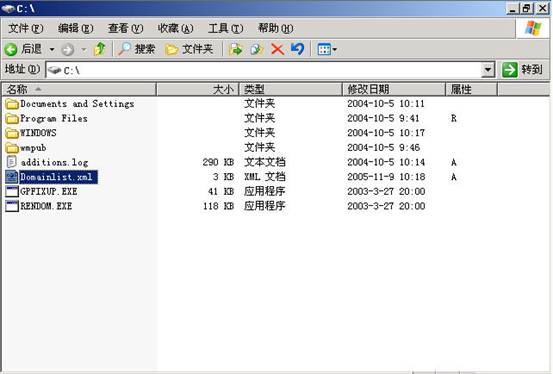Click the Move To folder icon
The height and width of the screenshot is (374, 553).
click(235, 49)
